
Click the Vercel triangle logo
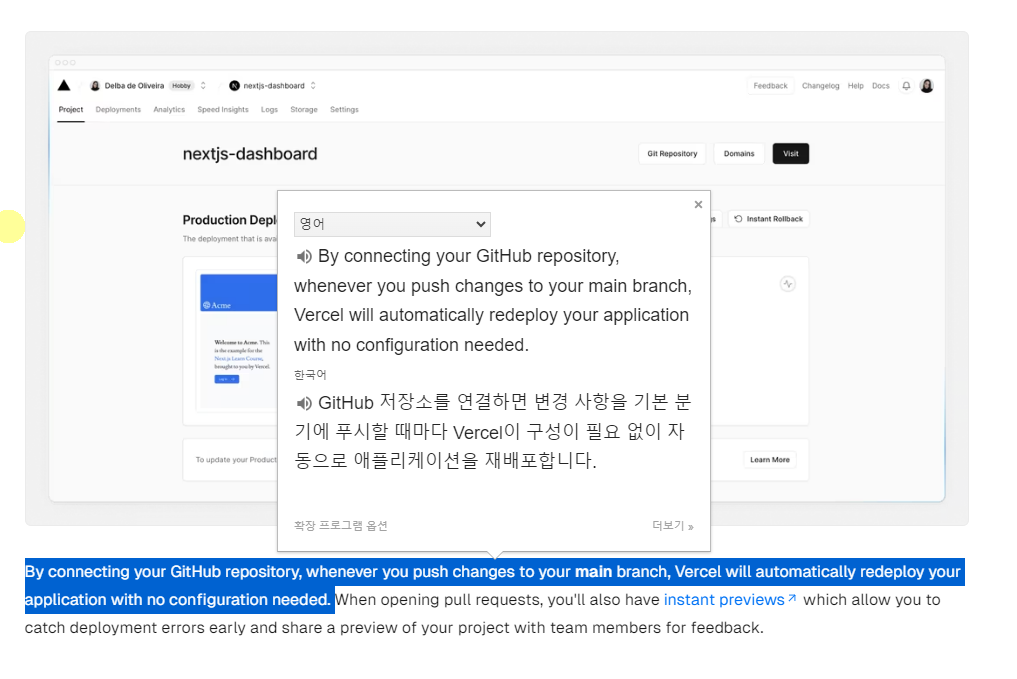point(64,85)
